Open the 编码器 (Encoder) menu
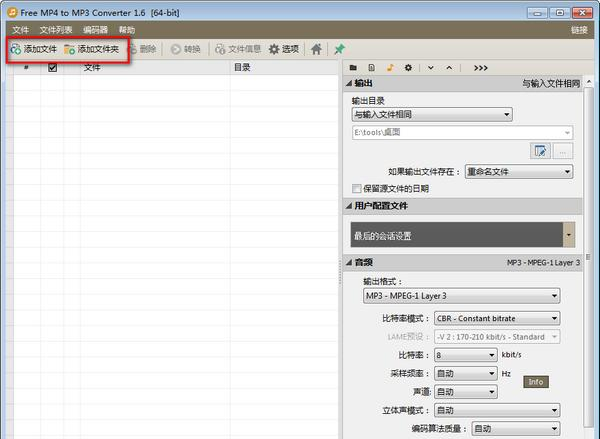 coord(95,30)
